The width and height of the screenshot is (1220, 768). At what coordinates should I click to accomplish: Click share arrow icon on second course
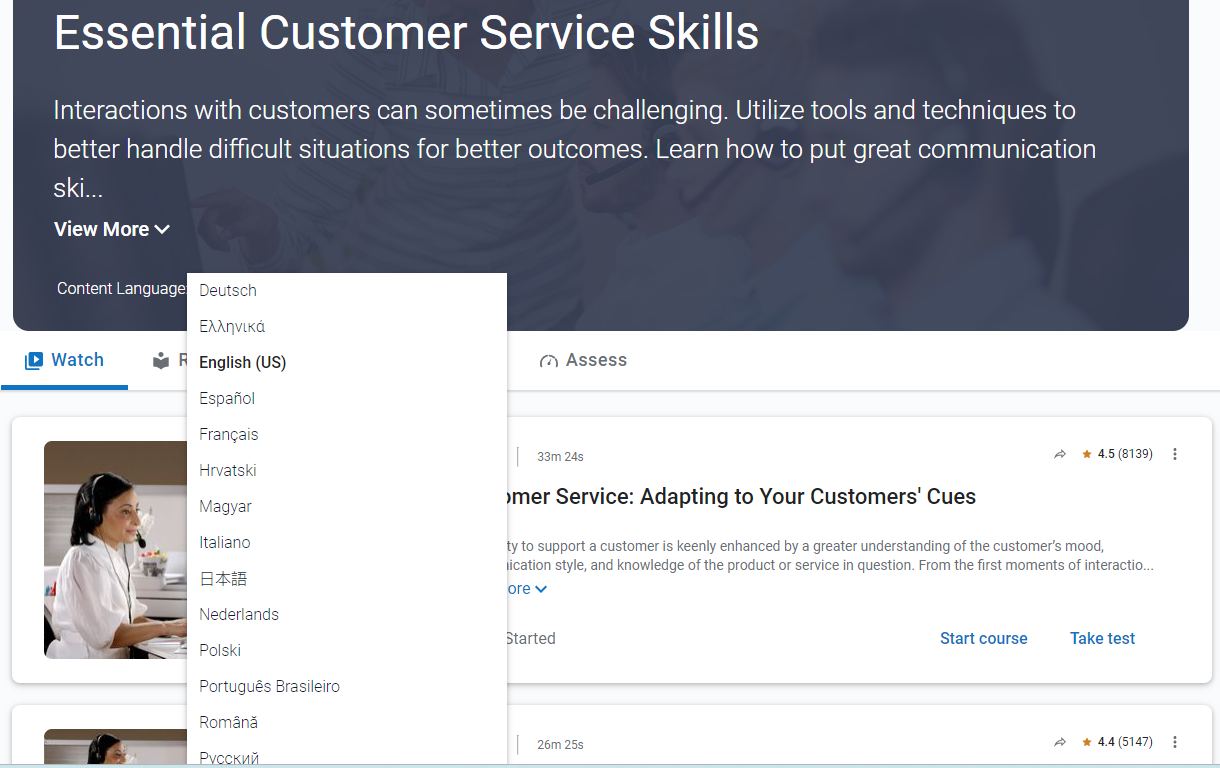coord(1060,742)
